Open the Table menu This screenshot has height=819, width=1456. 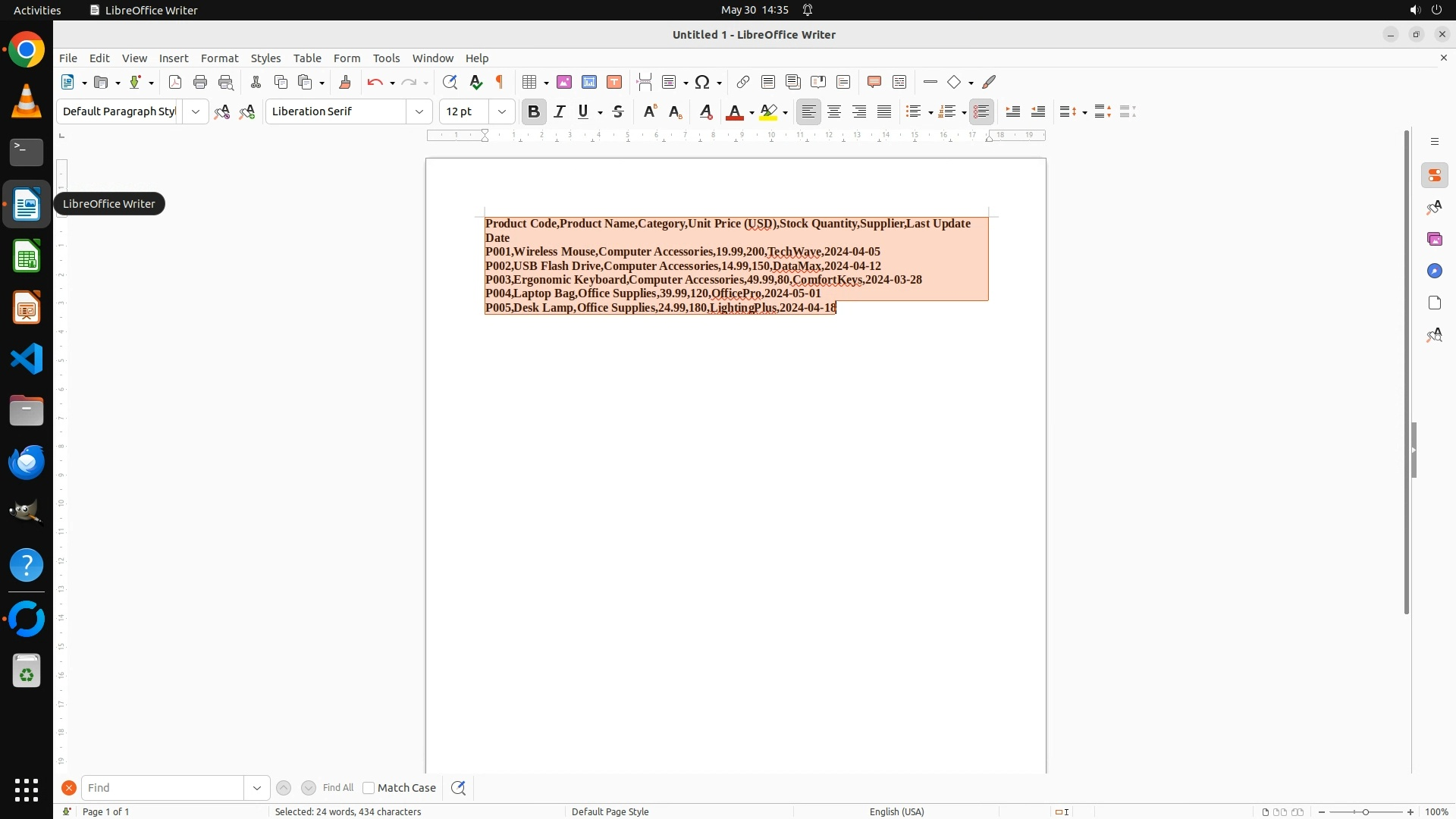(x=307, y=58)
